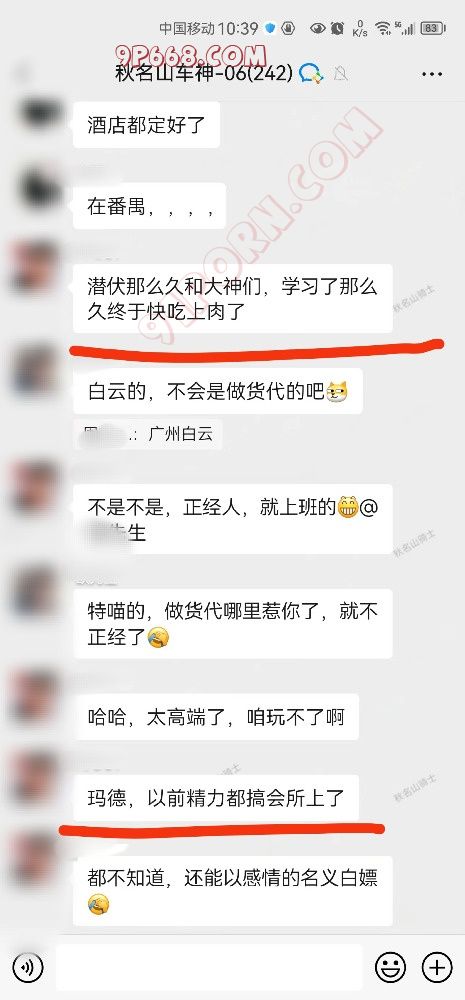Select message 玛德，以前精力都搞会所上了

216,798
